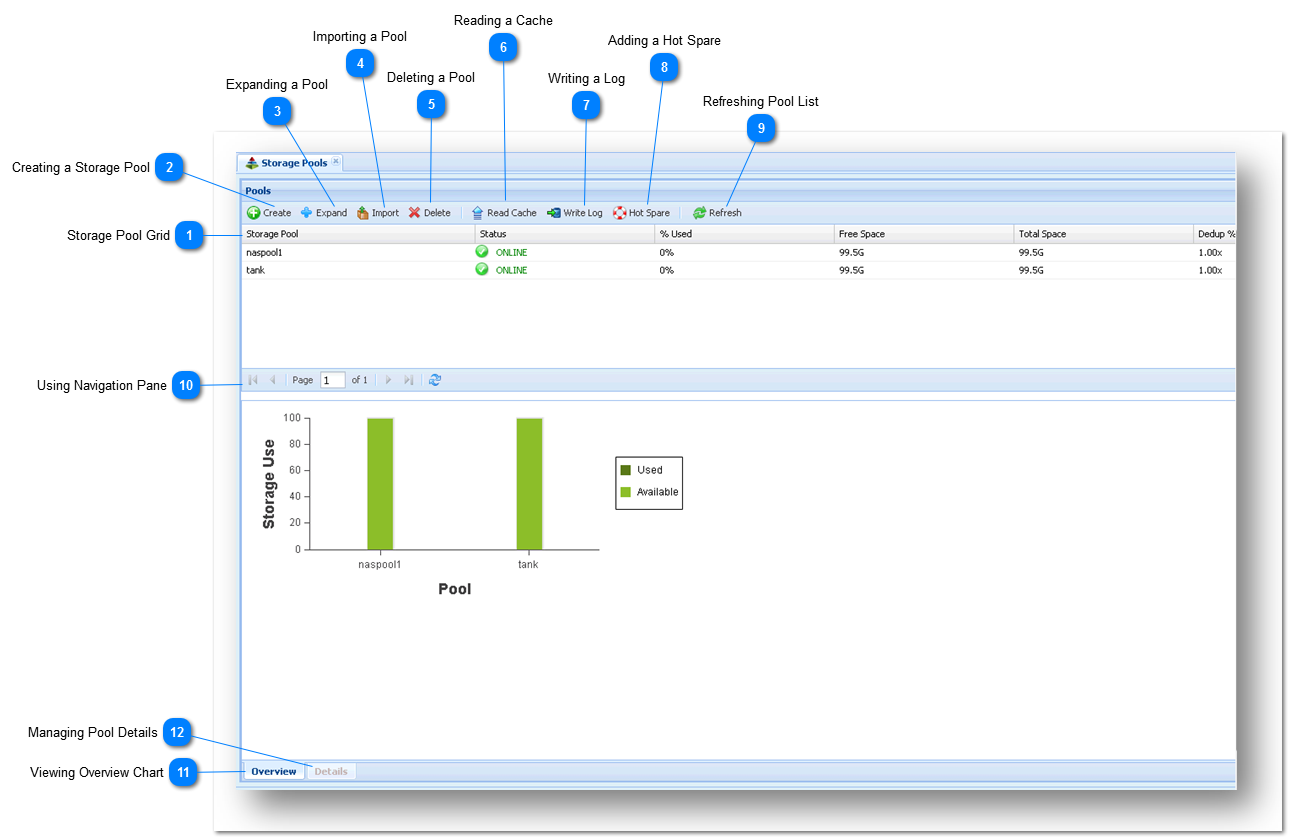Viewport: 1290px width, 839px height.
Task: Click the red Delete pool icon
Action: [x=415, y=212]
